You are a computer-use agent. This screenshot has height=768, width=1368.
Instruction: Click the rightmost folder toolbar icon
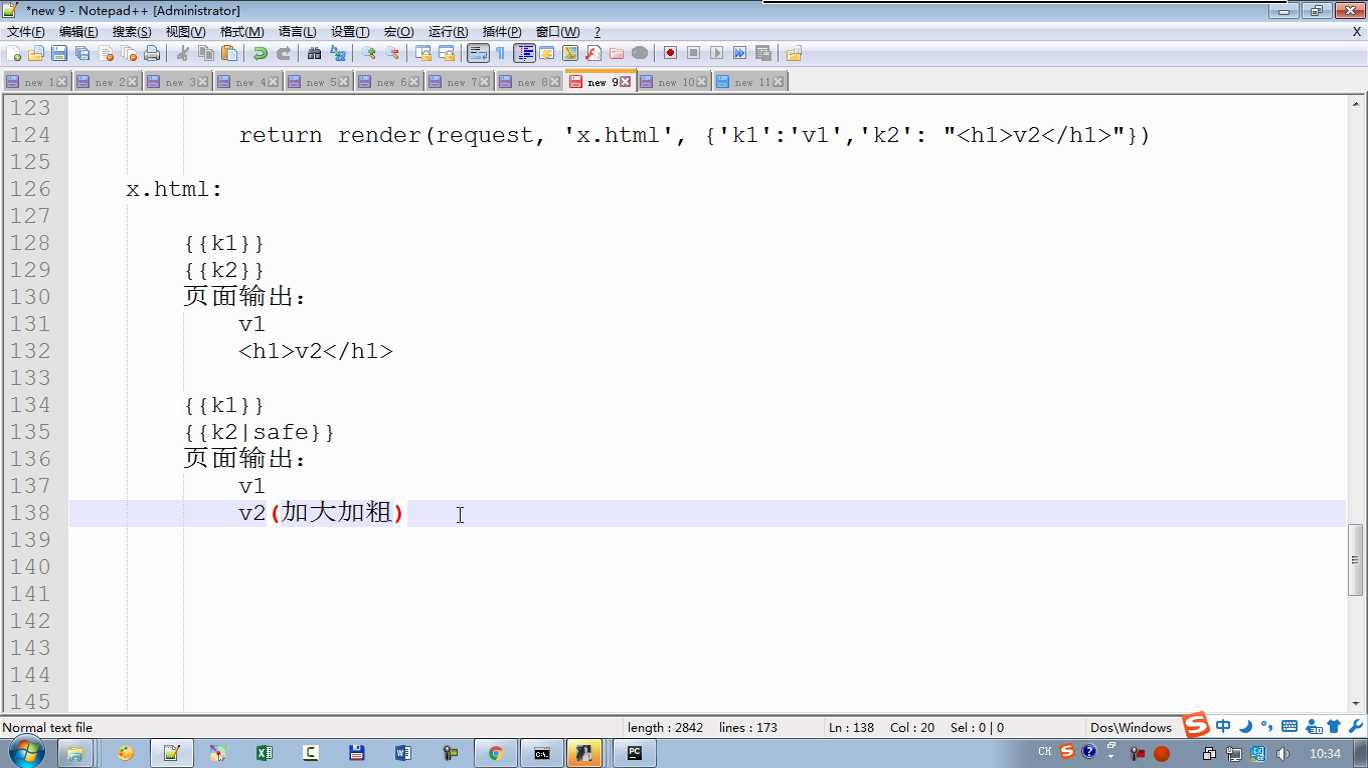[794, 53]
